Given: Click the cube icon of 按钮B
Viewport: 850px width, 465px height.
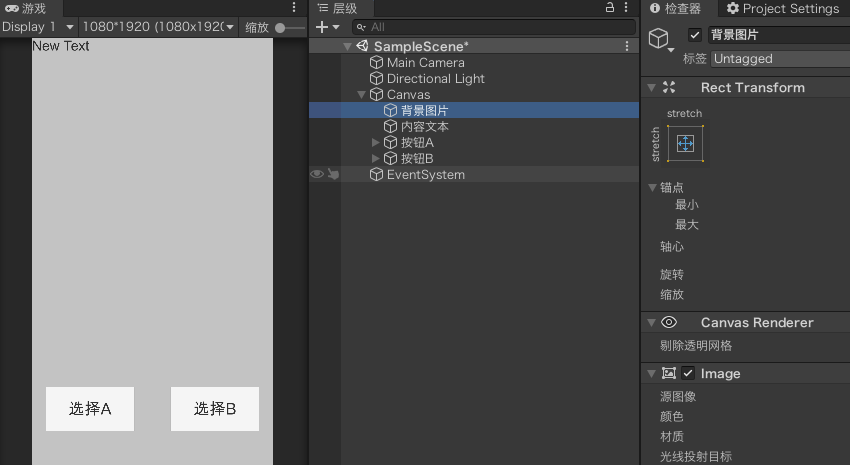Looking at the screenshot, I should (x=390, y=158).
